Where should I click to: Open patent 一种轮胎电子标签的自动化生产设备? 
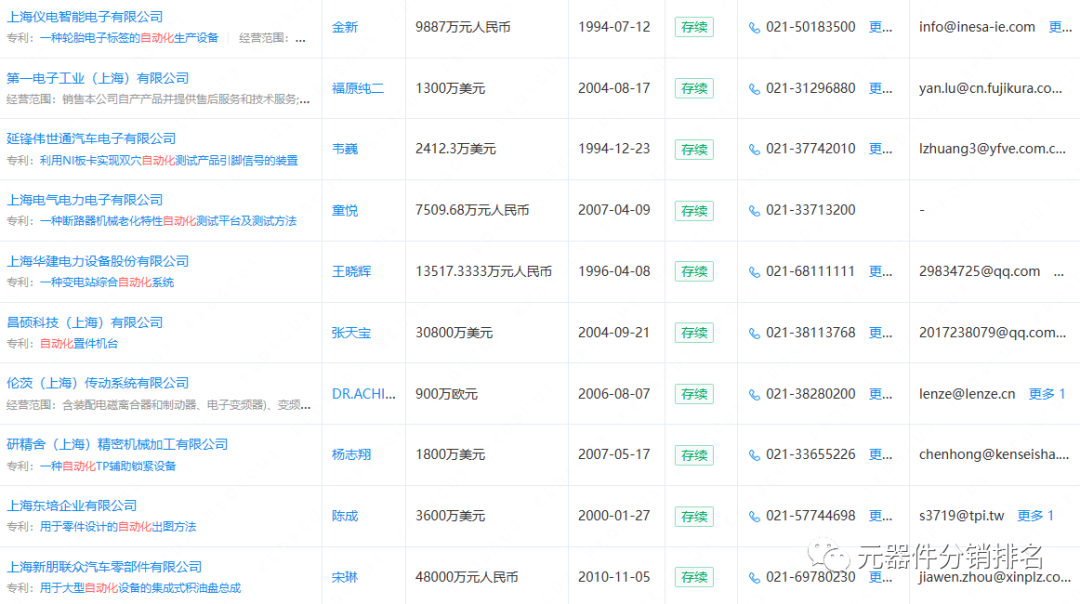click(129, 38)
